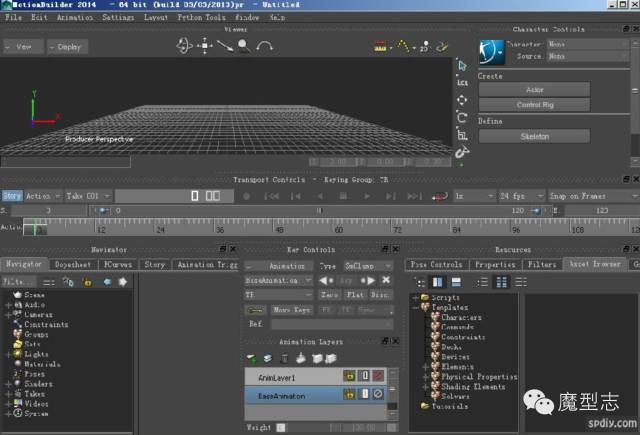Expand the Physical Properties templates folder
Screen dimensions: 640x435
pyautogui.click(x=425, y=377)
